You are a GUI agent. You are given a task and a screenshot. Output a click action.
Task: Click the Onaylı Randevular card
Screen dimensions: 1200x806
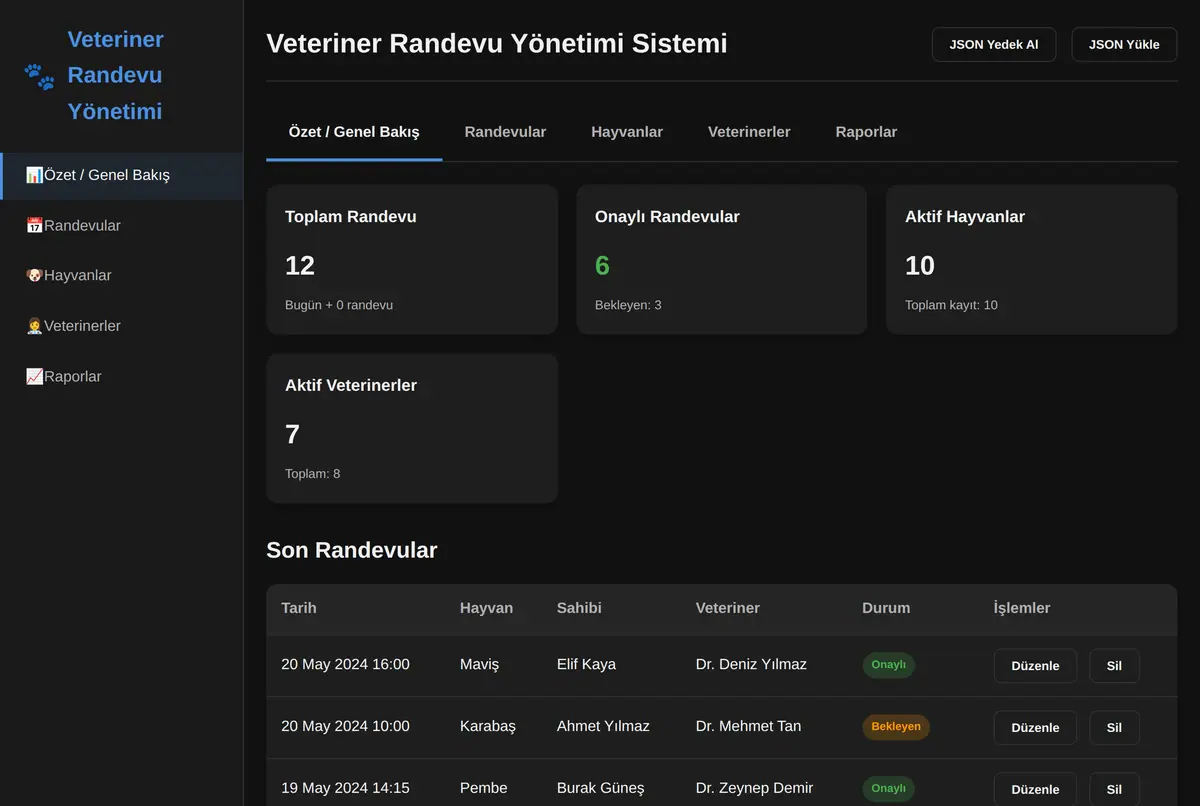tap(722, 259)
